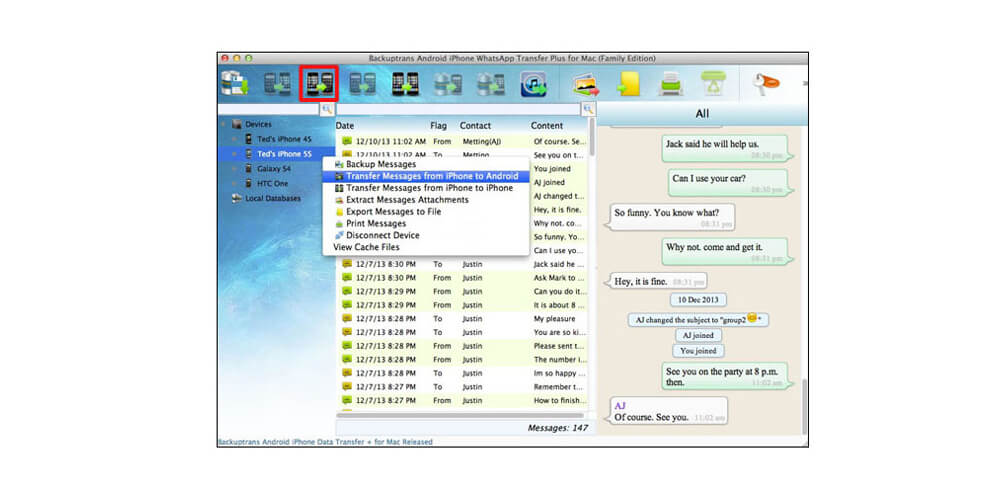Select the row with 'Jack said he' content
This screenshot has height=500, width=1000.
click(464, 264)
